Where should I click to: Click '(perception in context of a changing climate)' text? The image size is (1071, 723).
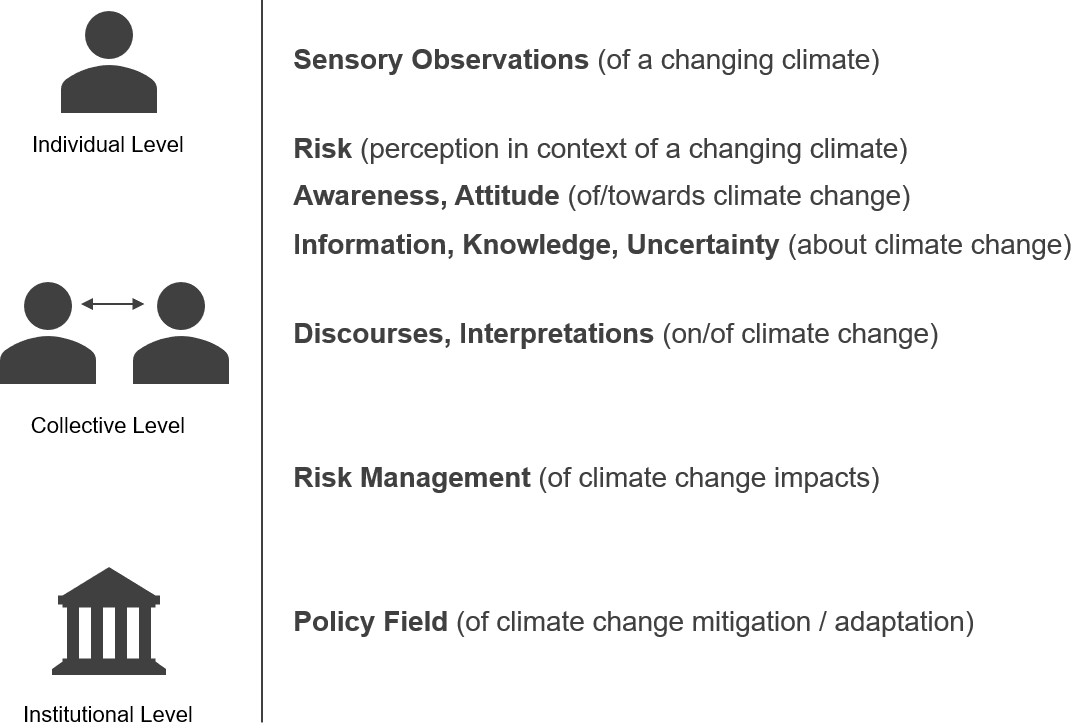point(634,149)
